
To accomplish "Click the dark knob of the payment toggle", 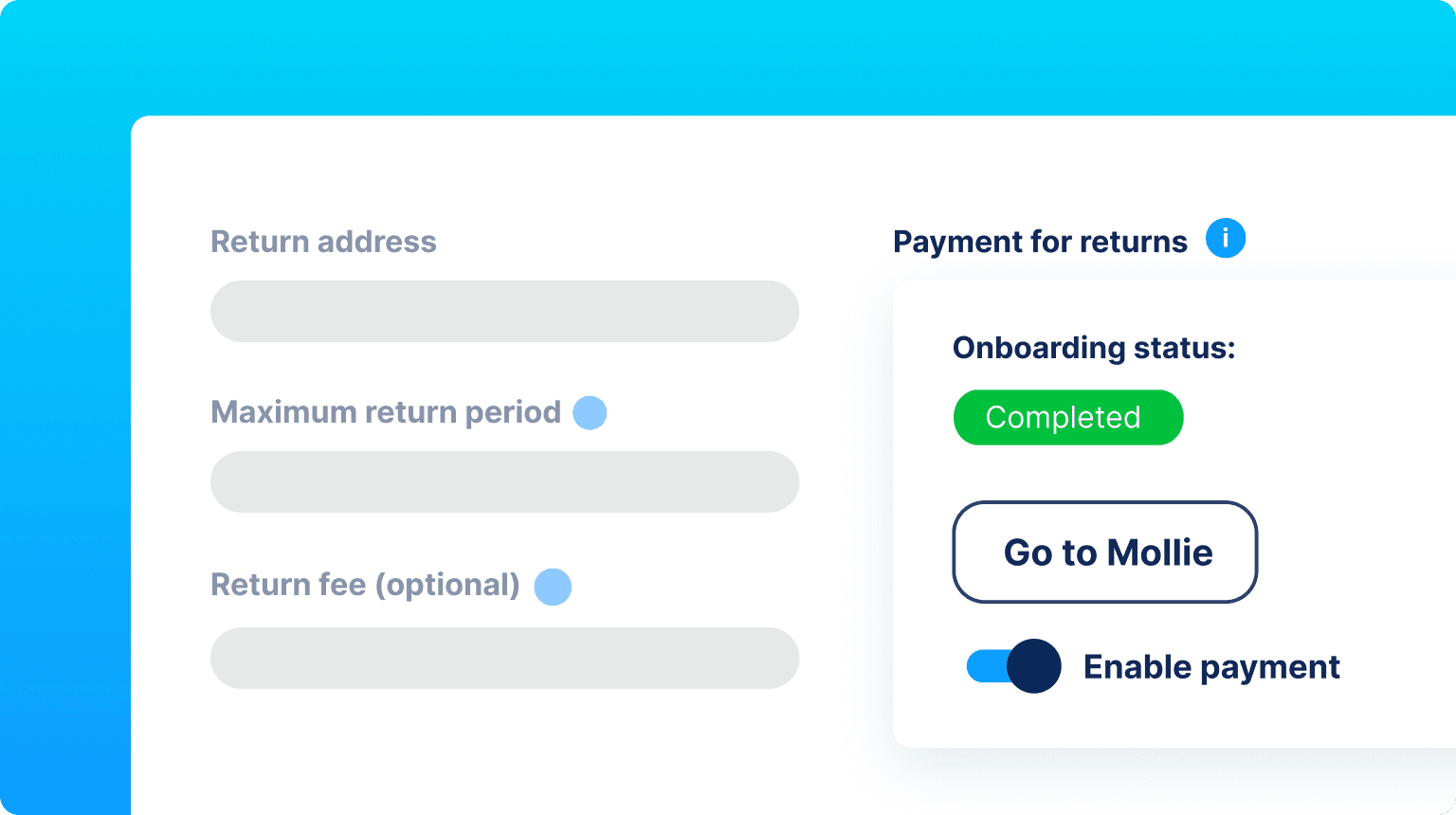I will point(1034,666).
